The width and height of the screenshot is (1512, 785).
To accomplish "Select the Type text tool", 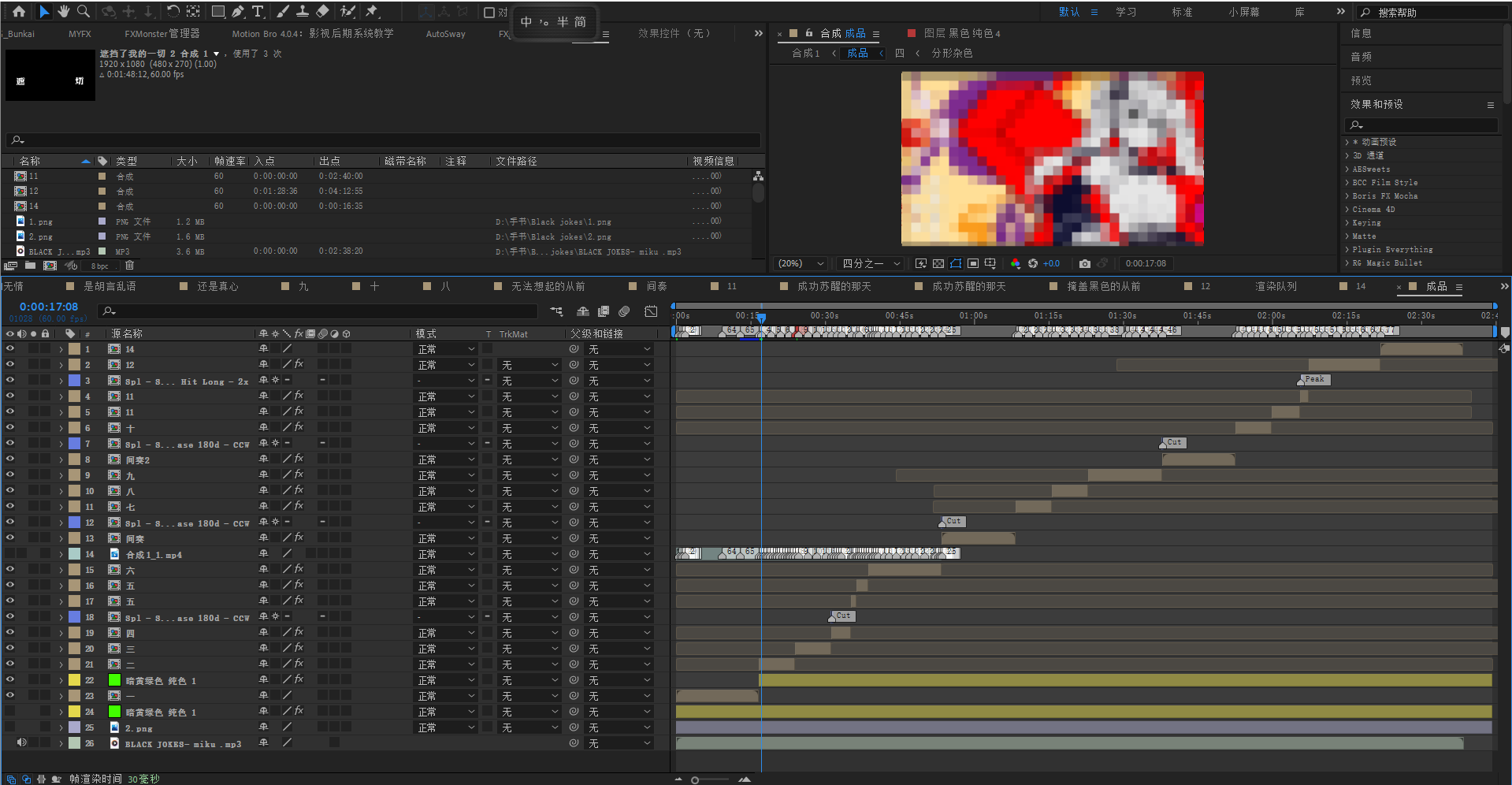I will click(x=258, y=11).
